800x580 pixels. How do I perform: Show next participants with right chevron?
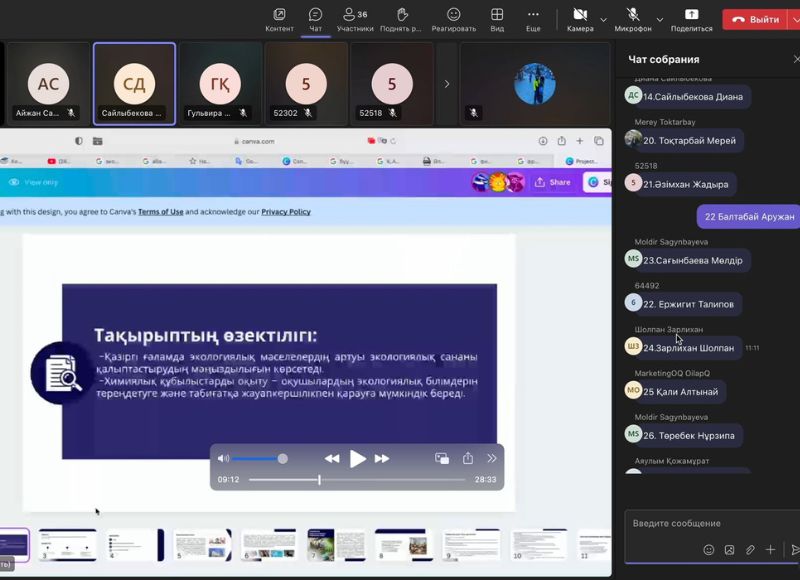tap(446, 84)
